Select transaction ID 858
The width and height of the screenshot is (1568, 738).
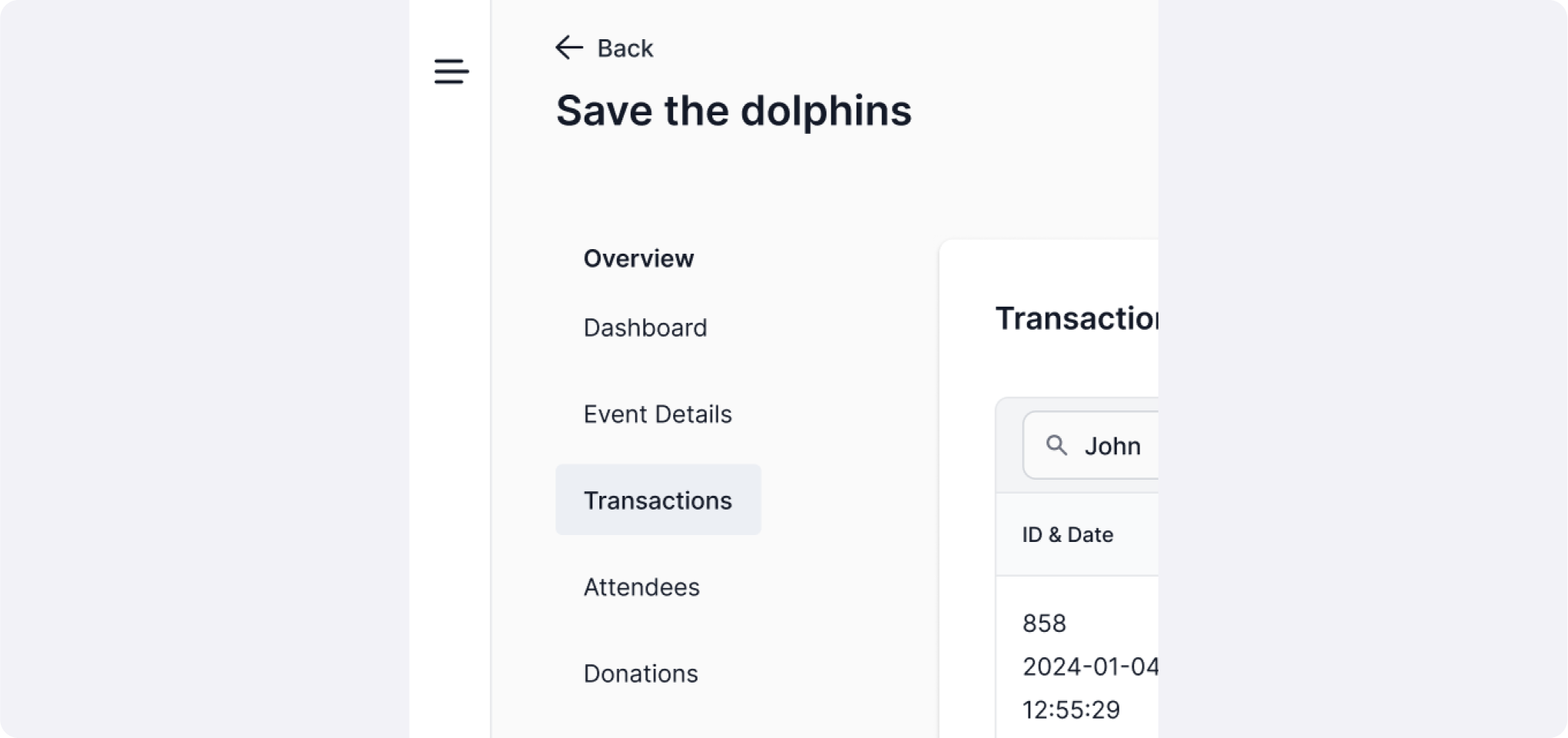1044,623
